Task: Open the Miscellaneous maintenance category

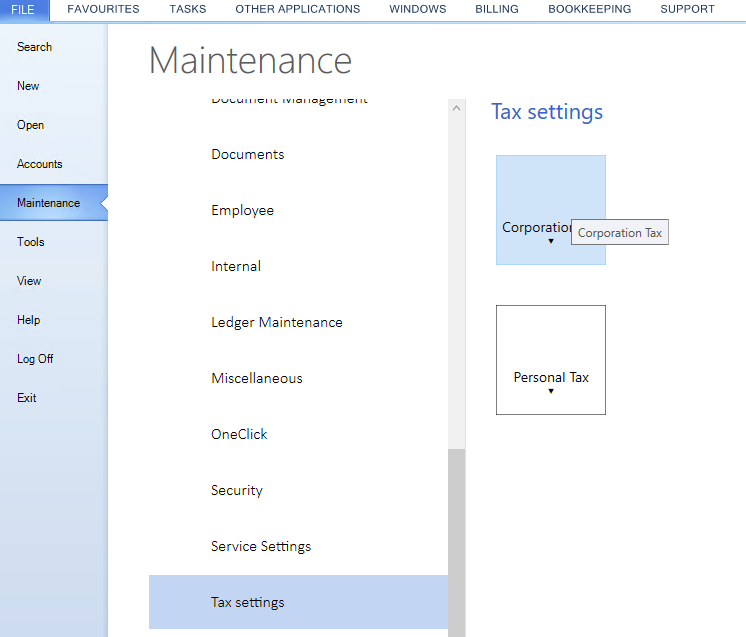Action: coord(298,378)
